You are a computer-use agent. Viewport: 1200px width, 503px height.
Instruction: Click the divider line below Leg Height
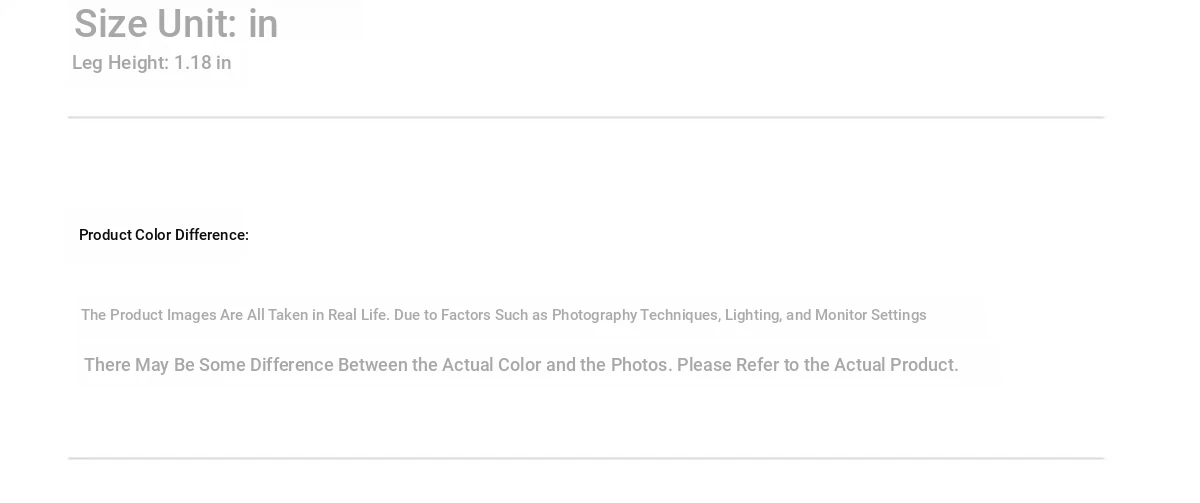coord(586,117)
